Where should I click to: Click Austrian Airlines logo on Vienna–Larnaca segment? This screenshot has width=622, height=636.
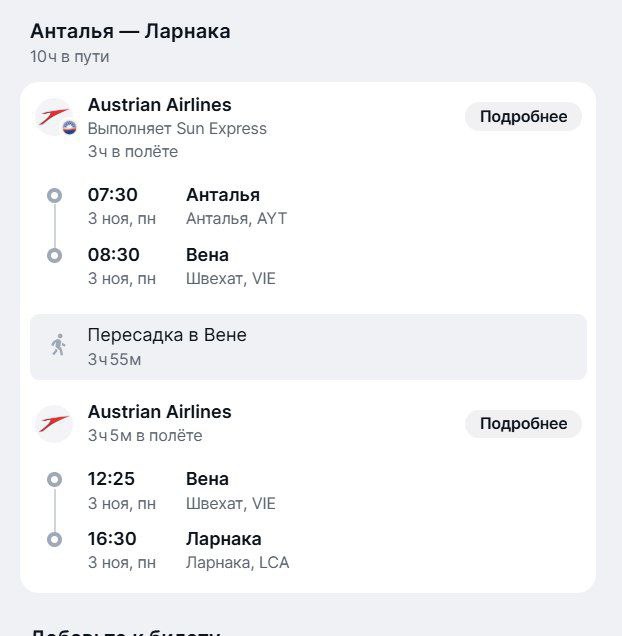[54, 424]
